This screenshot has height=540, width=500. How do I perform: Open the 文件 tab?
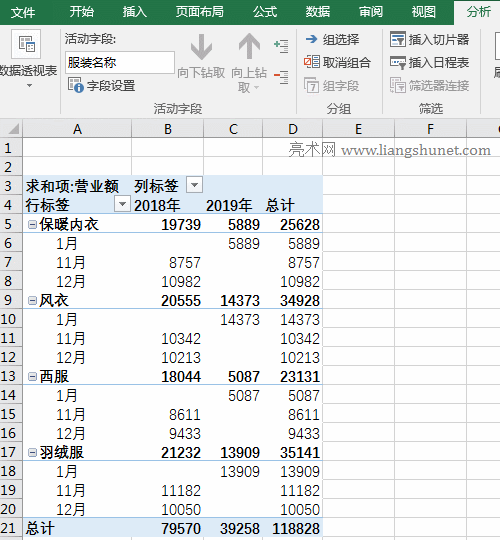point(23,12)
